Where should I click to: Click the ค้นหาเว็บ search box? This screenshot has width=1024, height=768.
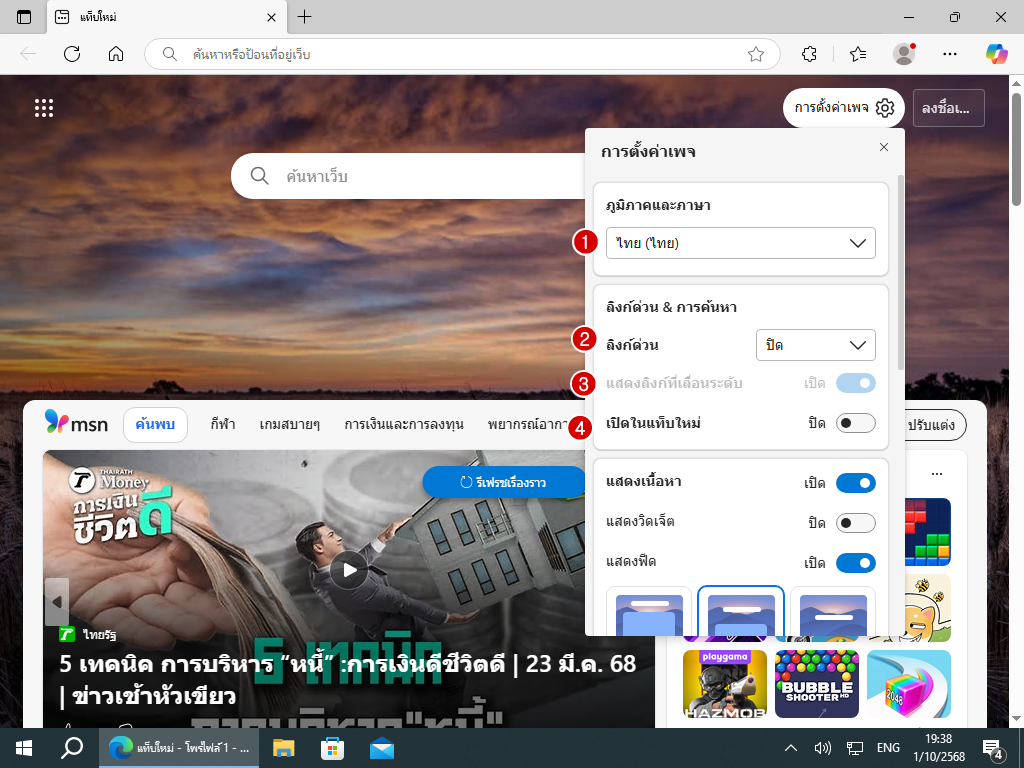(420, 177)
